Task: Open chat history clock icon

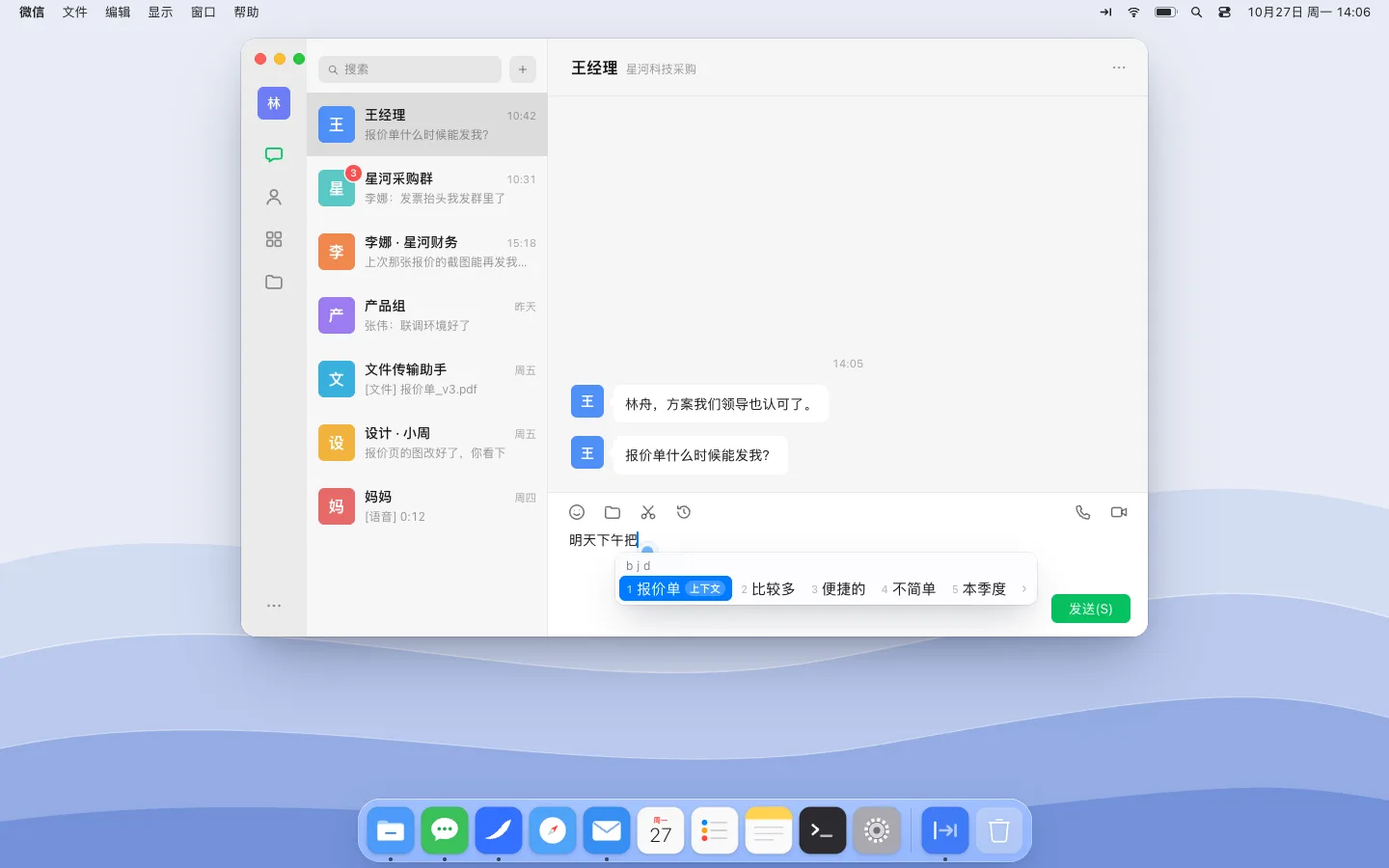Action: pos(684,512)
